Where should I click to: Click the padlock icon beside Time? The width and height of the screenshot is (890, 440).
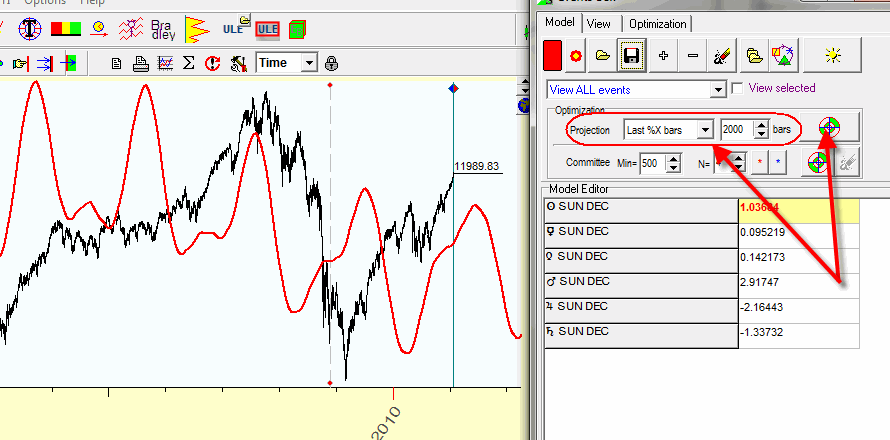(x=331, y=63)
